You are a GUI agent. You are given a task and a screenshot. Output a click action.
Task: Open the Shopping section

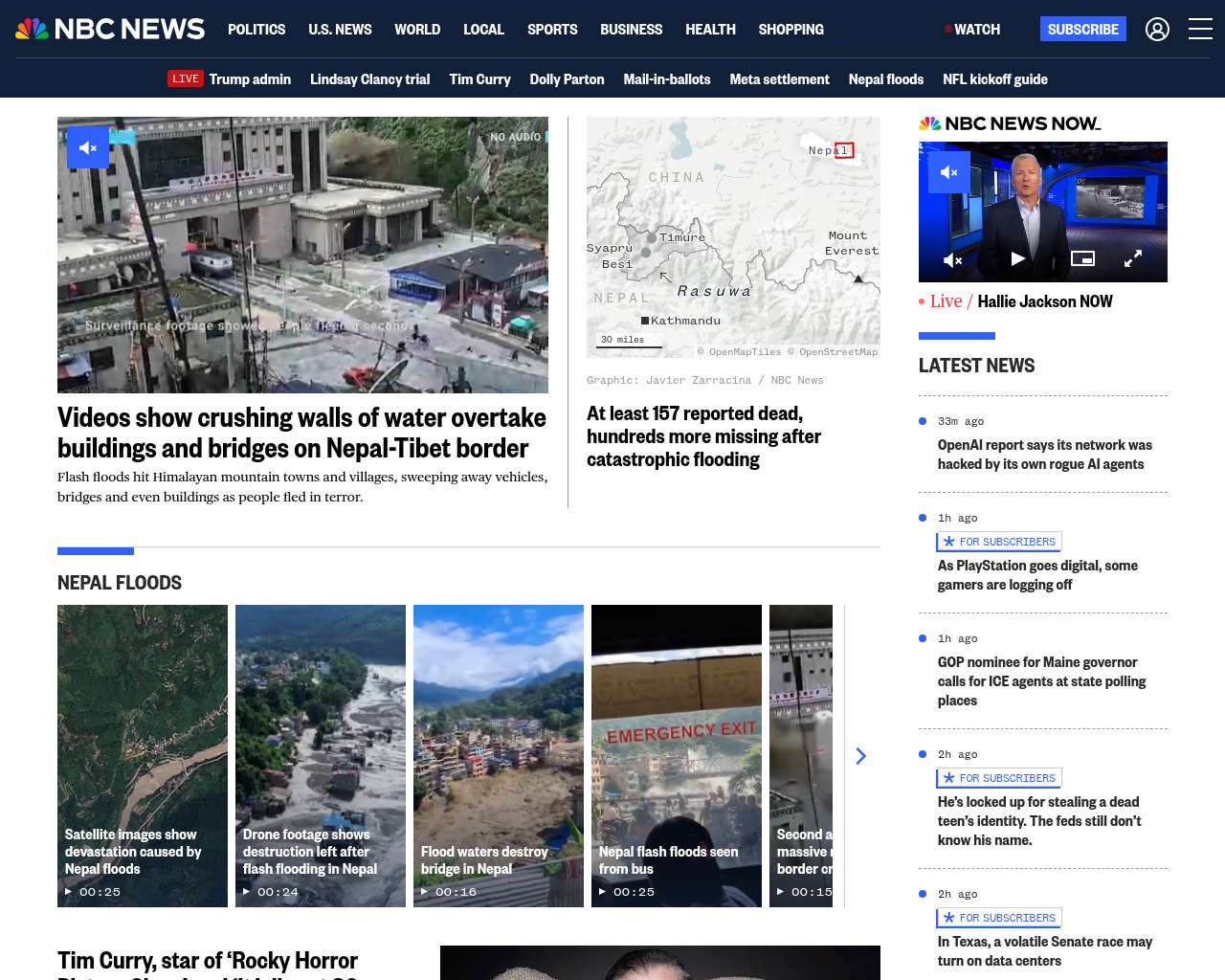point(791,30)
